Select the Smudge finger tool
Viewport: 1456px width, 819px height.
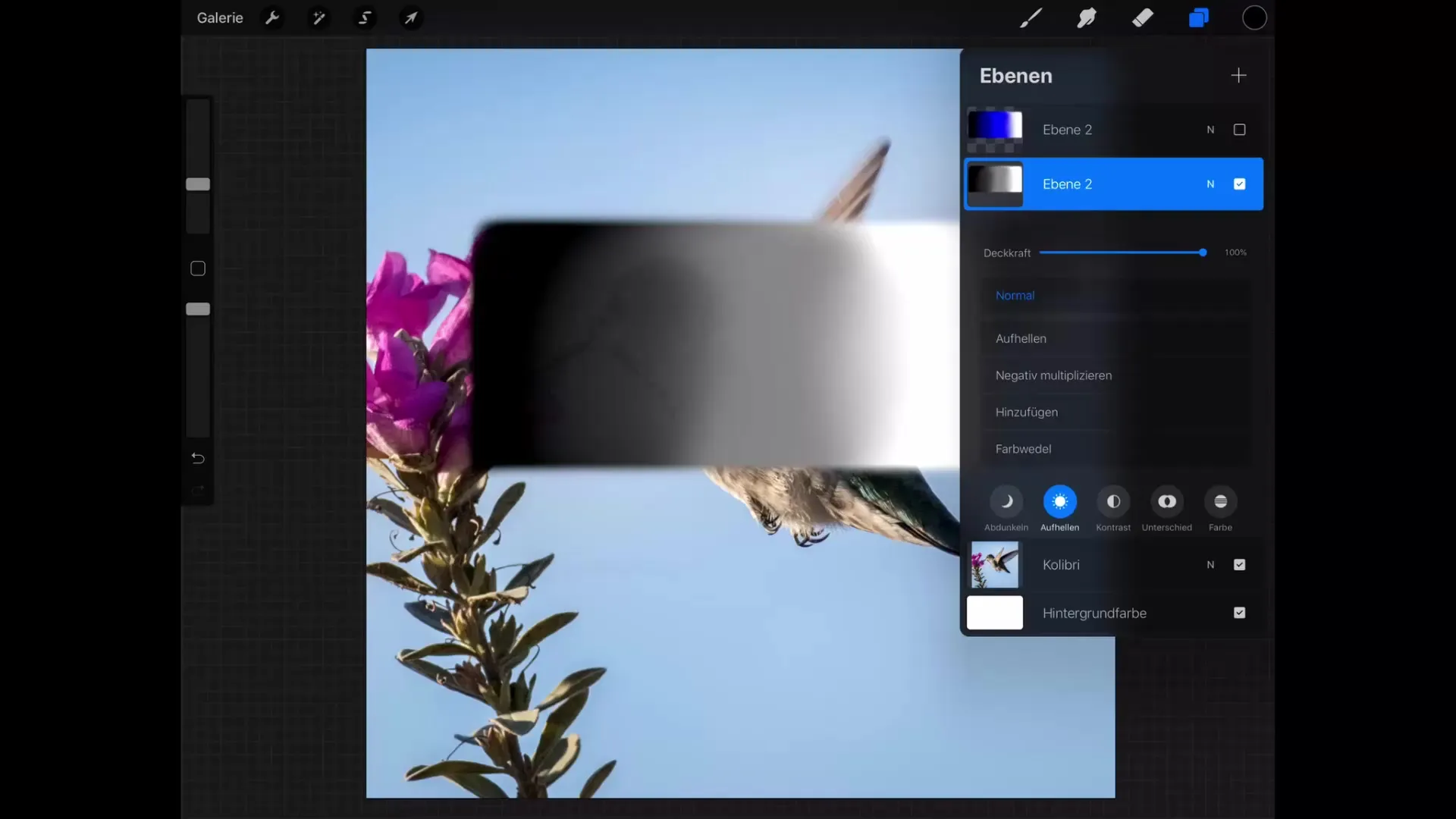point(1087,17)
